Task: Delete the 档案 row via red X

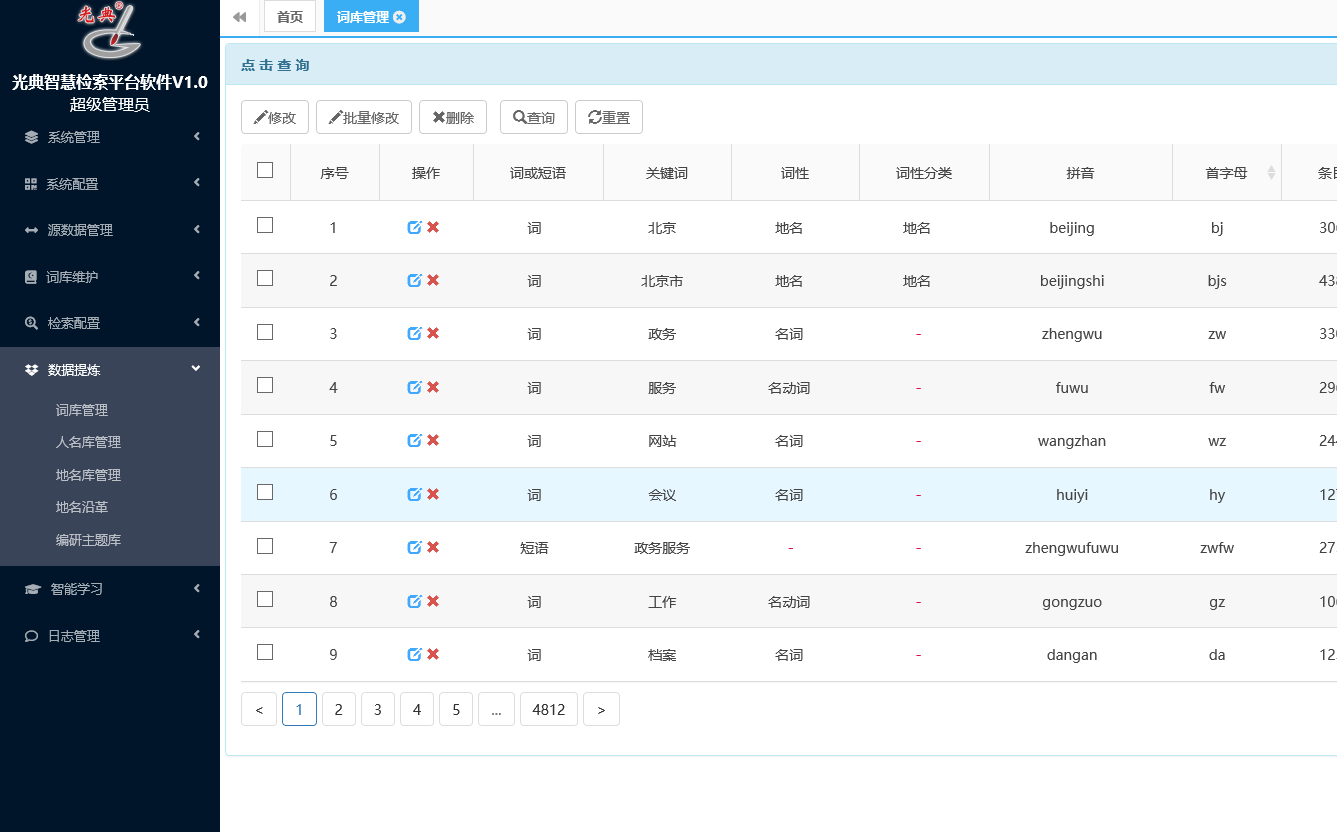Action: [433, 654]
